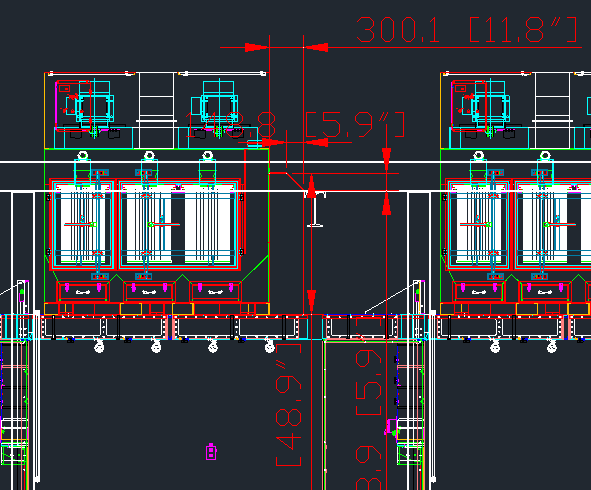Select the white I-beam column section

point(315,209)
